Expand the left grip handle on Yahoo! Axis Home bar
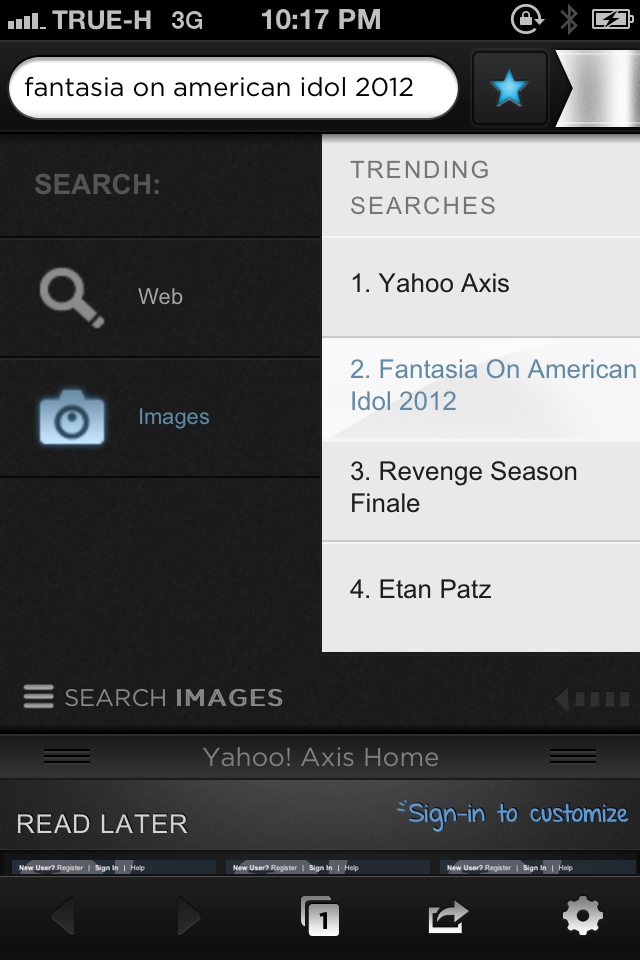The image size is (640, 960). (x=67, y=757)
